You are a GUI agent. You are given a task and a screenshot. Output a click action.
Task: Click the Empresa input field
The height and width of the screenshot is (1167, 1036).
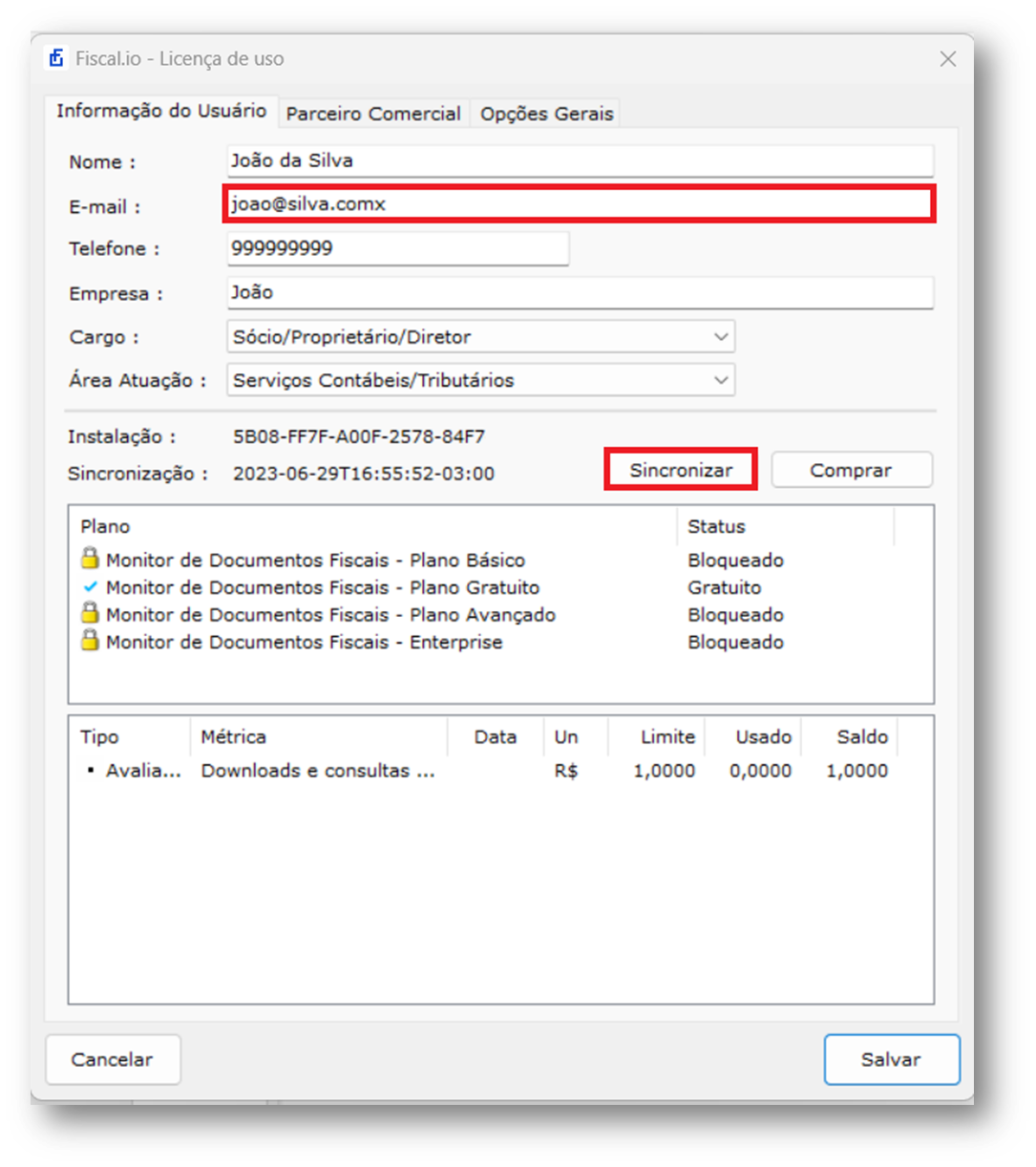pos(580,292)
